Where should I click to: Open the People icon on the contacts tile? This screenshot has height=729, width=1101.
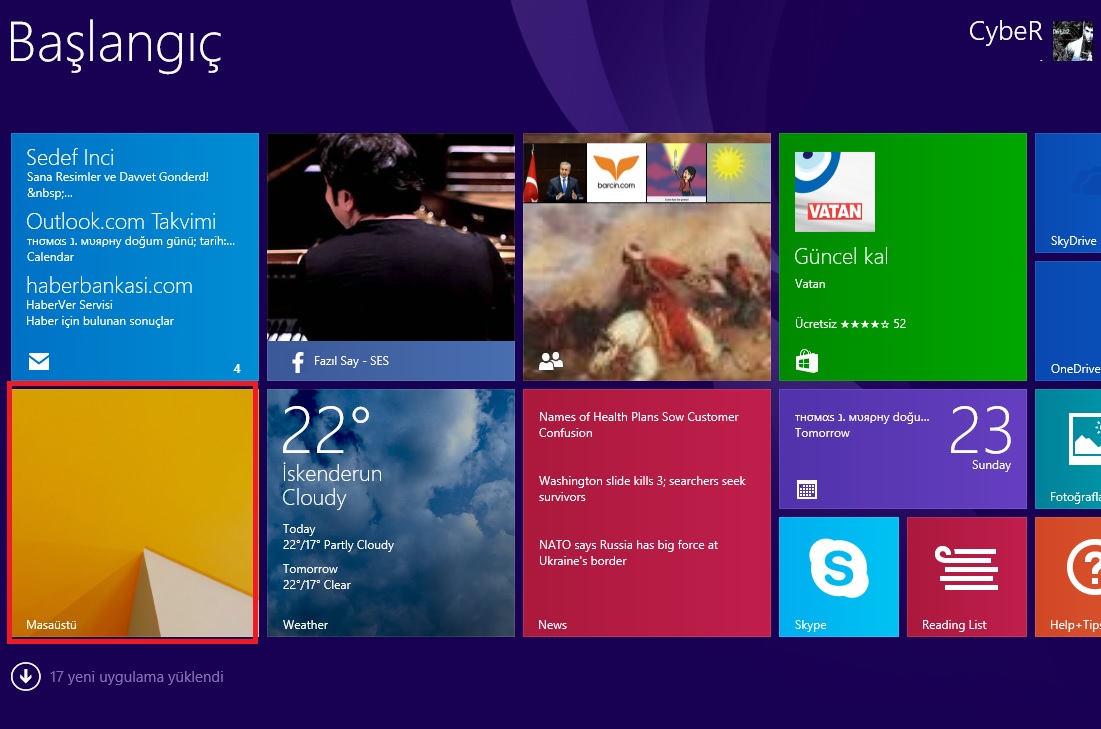point(550,361)
